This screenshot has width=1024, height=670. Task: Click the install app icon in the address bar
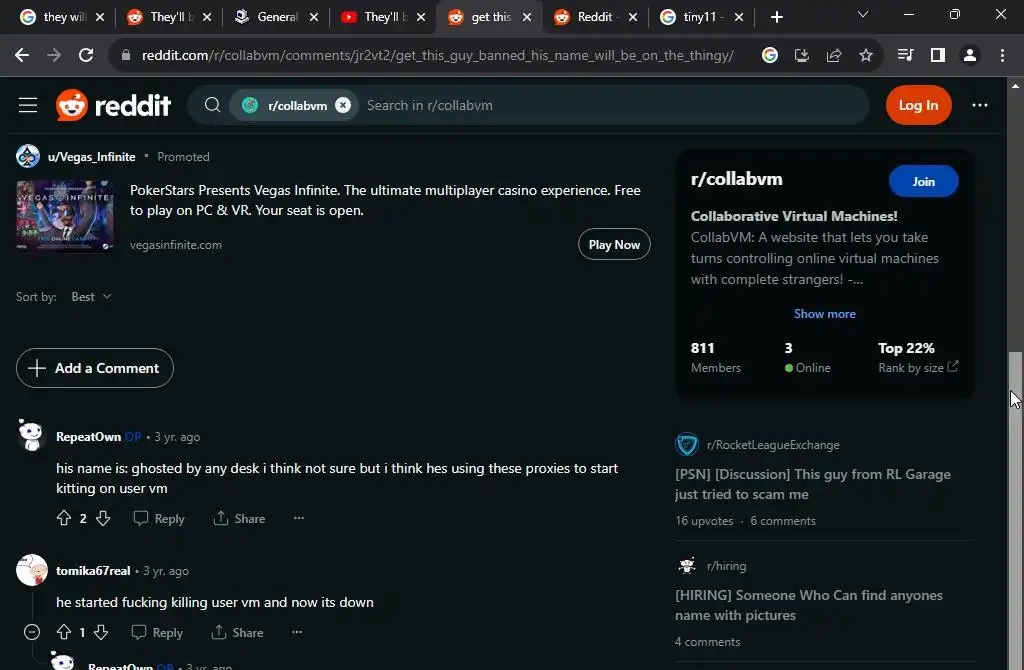pyautogui.click(x=802, y=56)
